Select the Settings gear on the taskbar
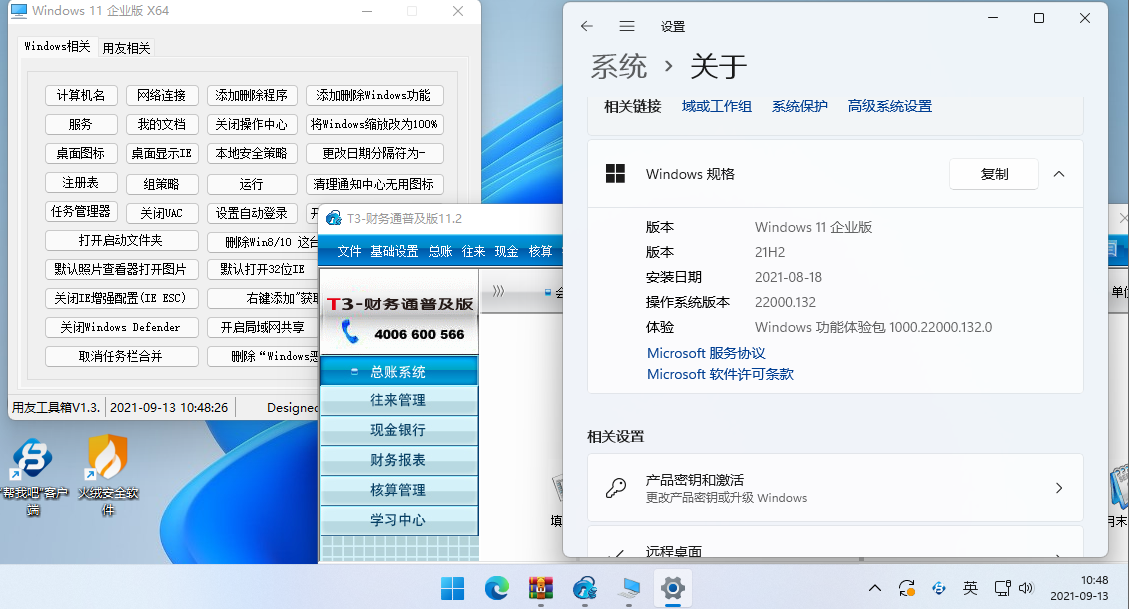 [673, 588]
